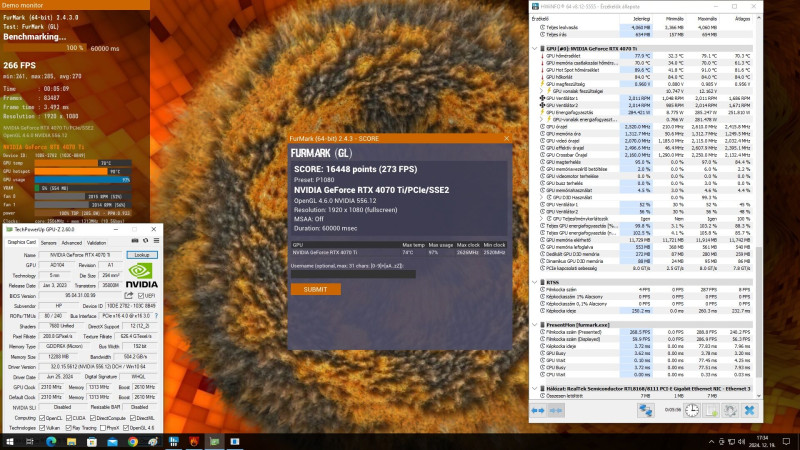Click the NVIDIA logo in GPU-Z
800x450 pixels.
(x=142, y=276)
